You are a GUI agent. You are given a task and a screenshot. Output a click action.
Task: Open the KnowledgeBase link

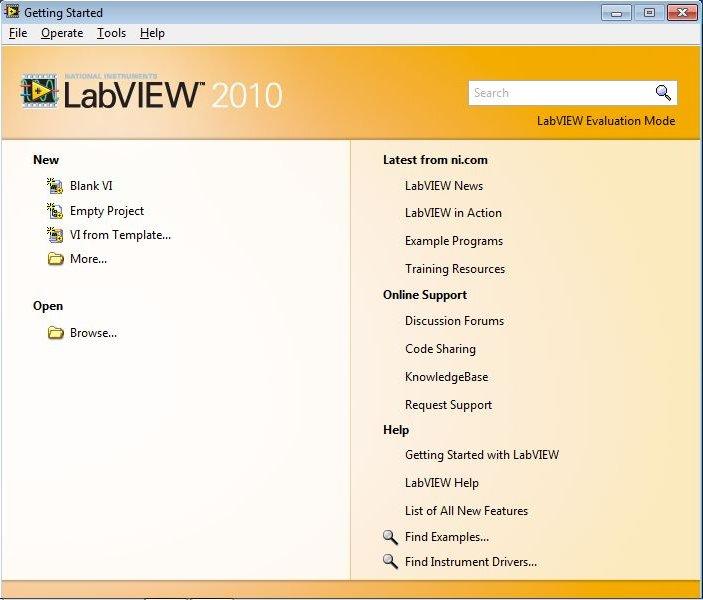coord(447,377)
